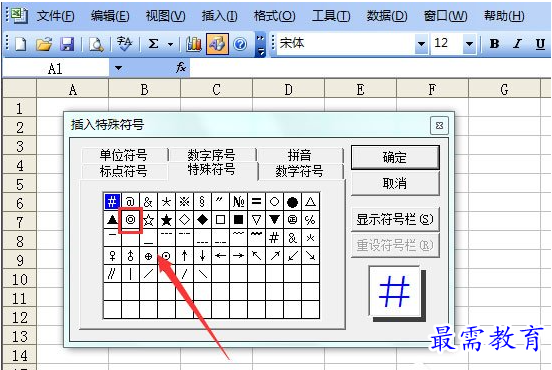Expand the Name Box dropdown arrow
This screenshot has width=552, height=370.
pyautogui.click(x=119, y=68)
